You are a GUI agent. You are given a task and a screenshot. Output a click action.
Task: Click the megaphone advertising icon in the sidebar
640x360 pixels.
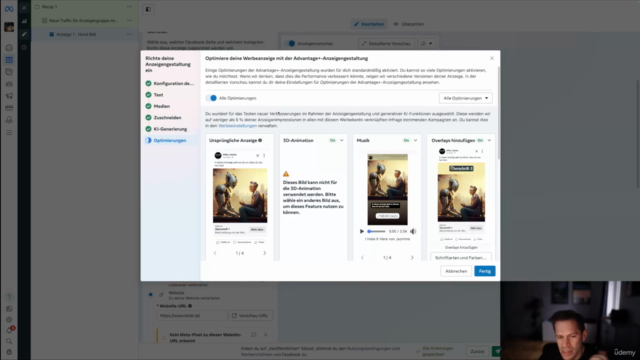tap(9, 96)
